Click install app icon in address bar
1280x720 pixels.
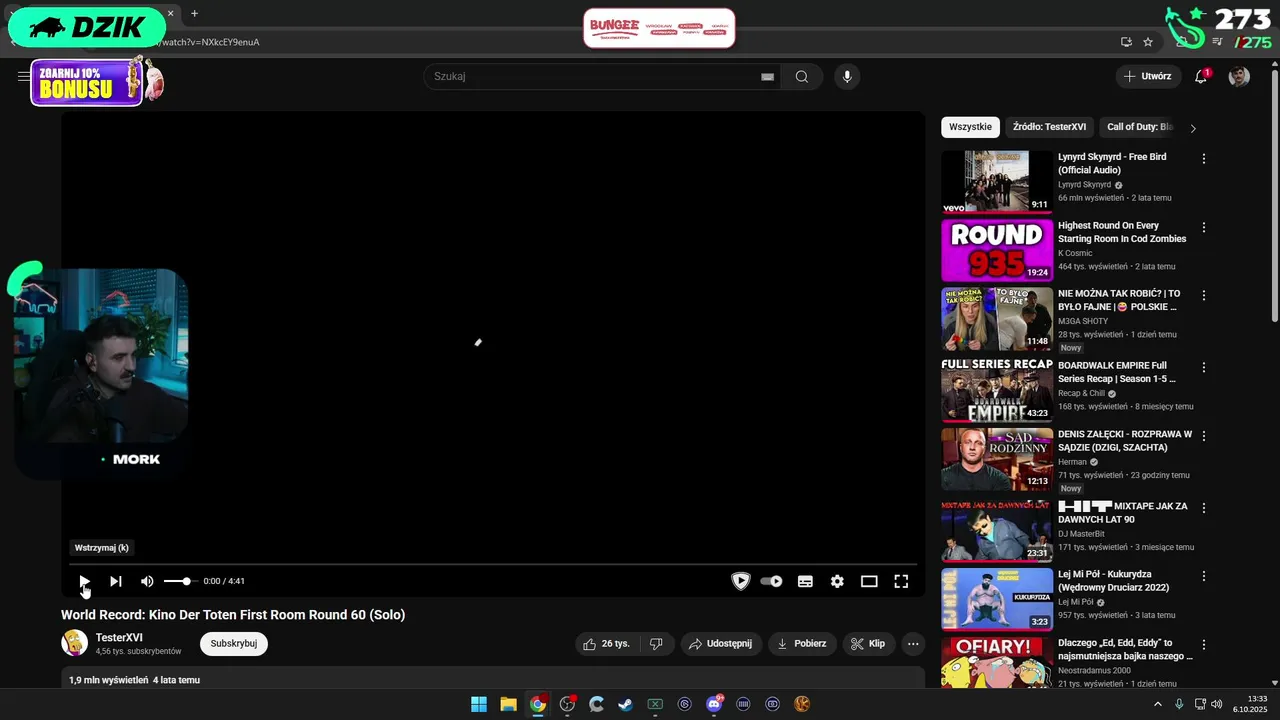click(x=1126, y=42)
